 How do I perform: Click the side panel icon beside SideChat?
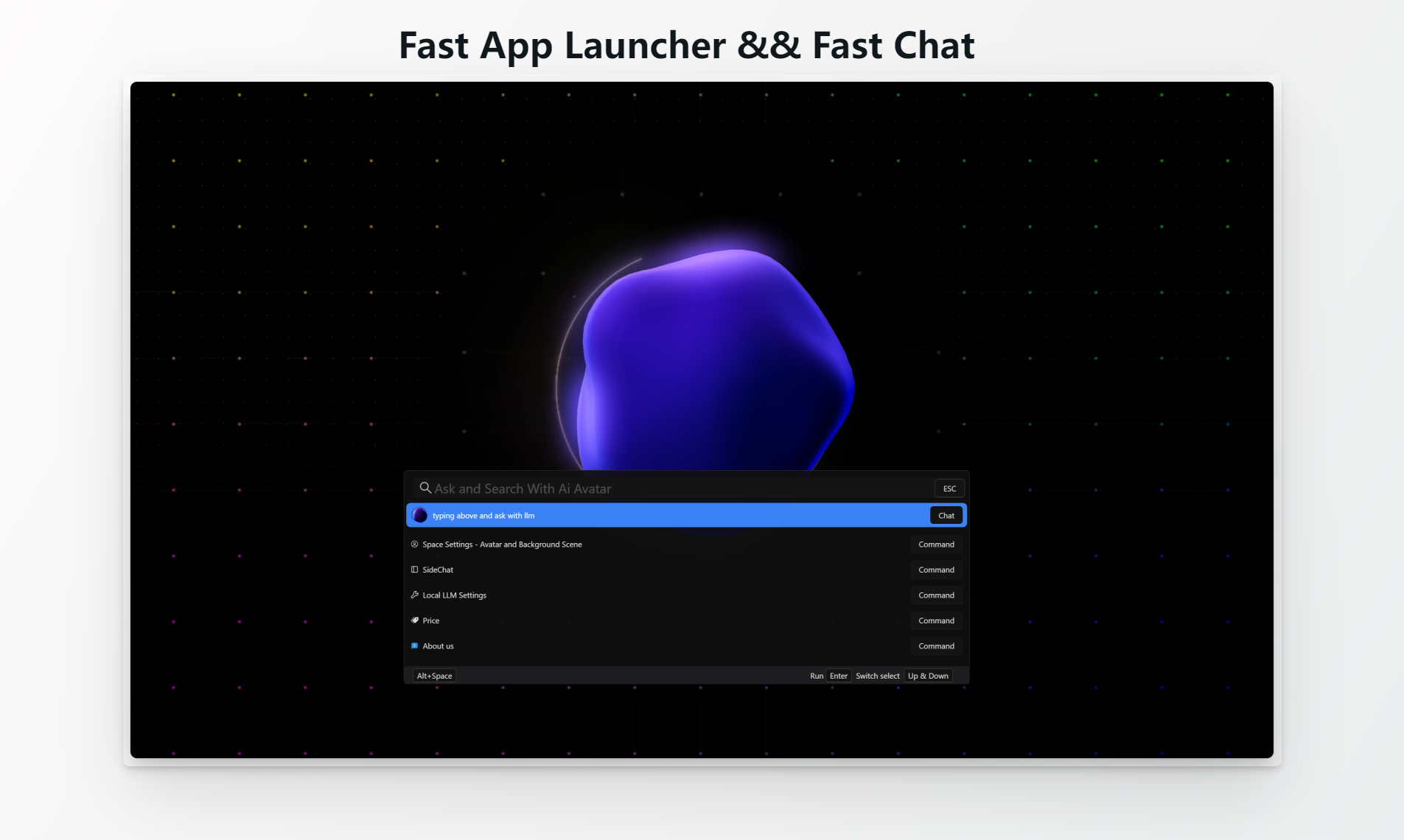pyautogui.click(x=414, y=570)
